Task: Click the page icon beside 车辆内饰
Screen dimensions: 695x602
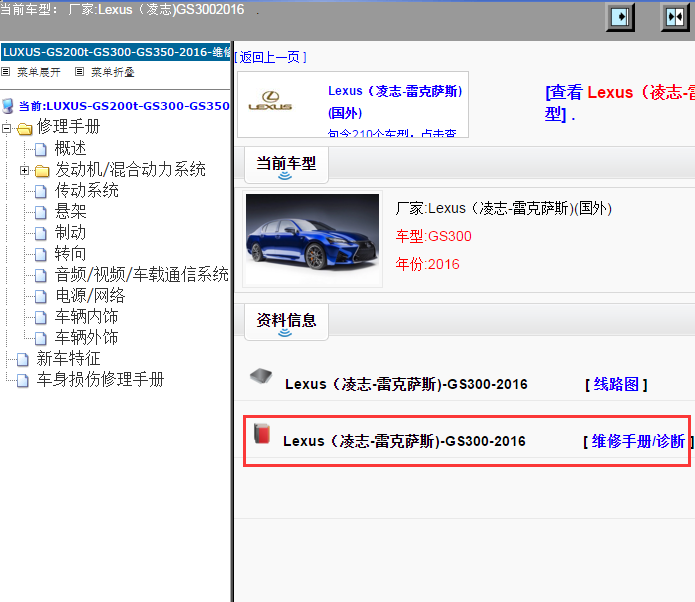Action: pos(40,318)
